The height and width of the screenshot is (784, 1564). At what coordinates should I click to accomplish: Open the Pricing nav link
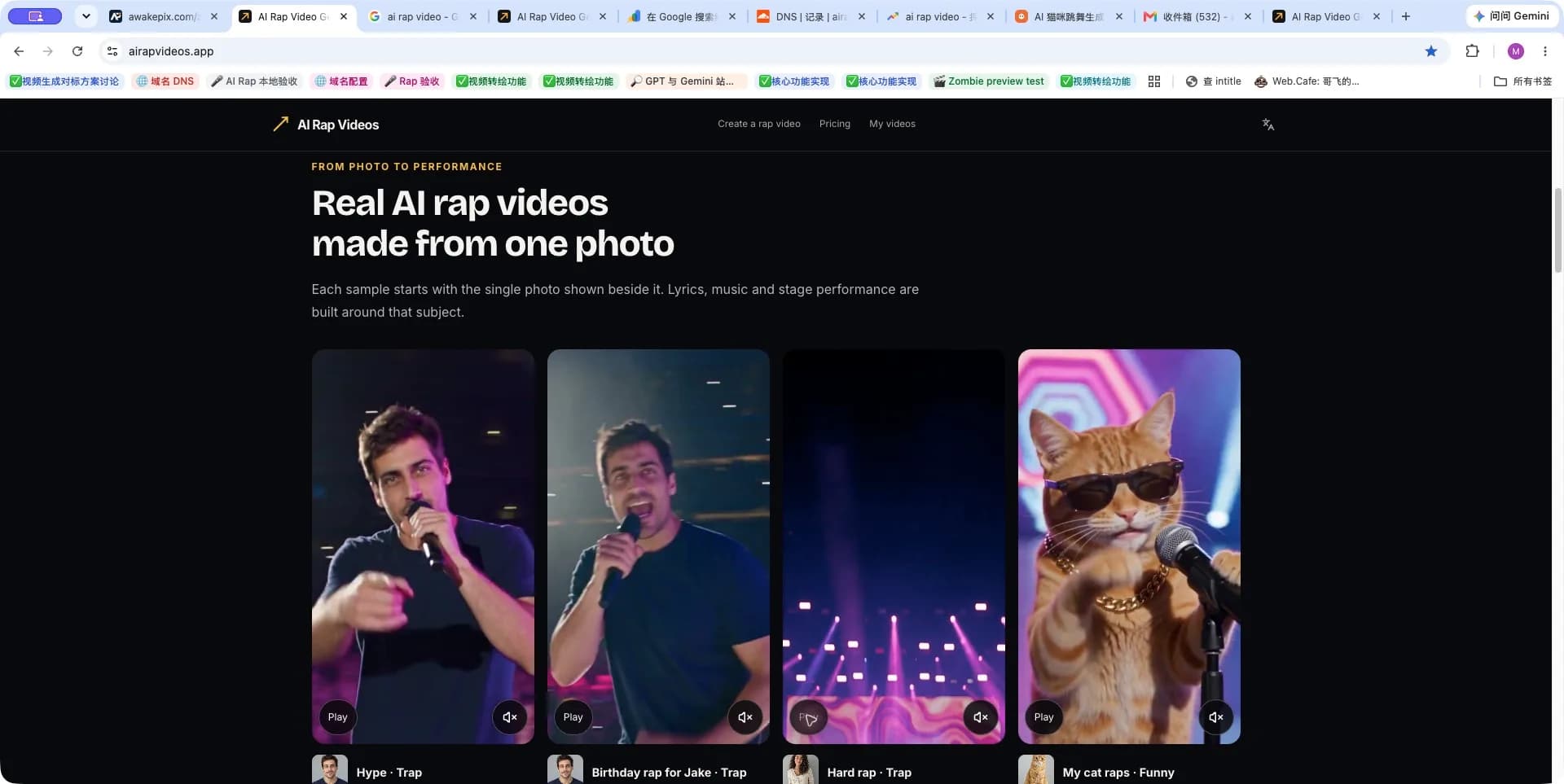(834, 124)
